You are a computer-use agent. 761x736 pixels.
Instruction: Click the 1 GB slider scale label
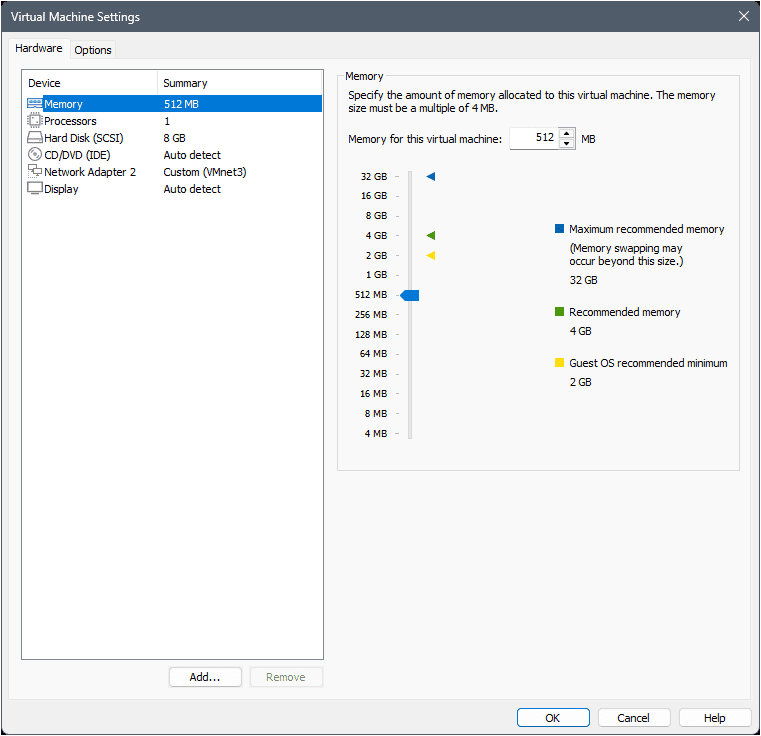(x=376, y=275)
